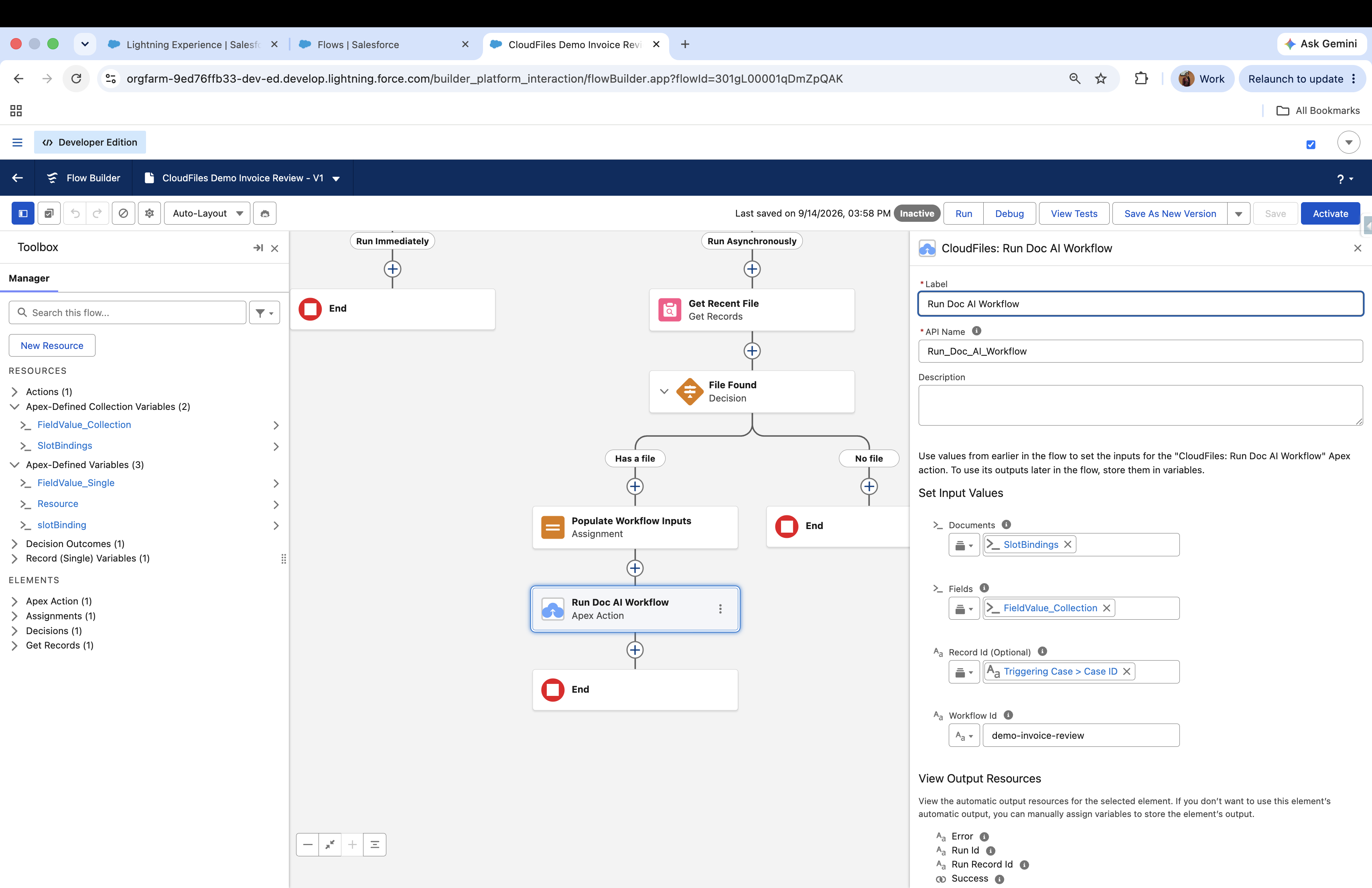Expand Decision Outcomes (1)
Viewport: 1372px width, 888px height.
(15, 544)
